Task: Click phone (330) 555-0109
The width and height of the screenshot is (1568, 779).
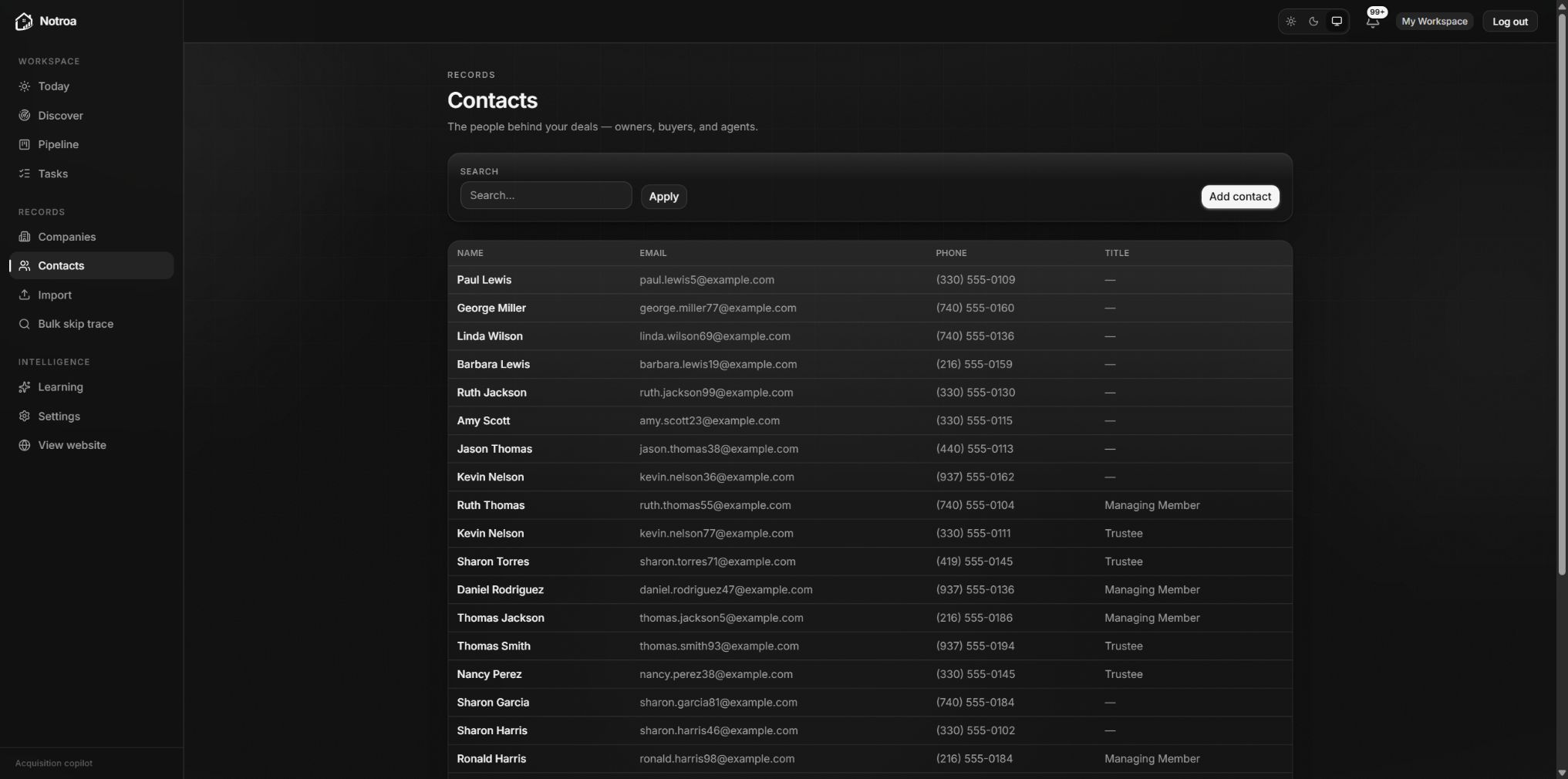Action: tap(976, 280)
